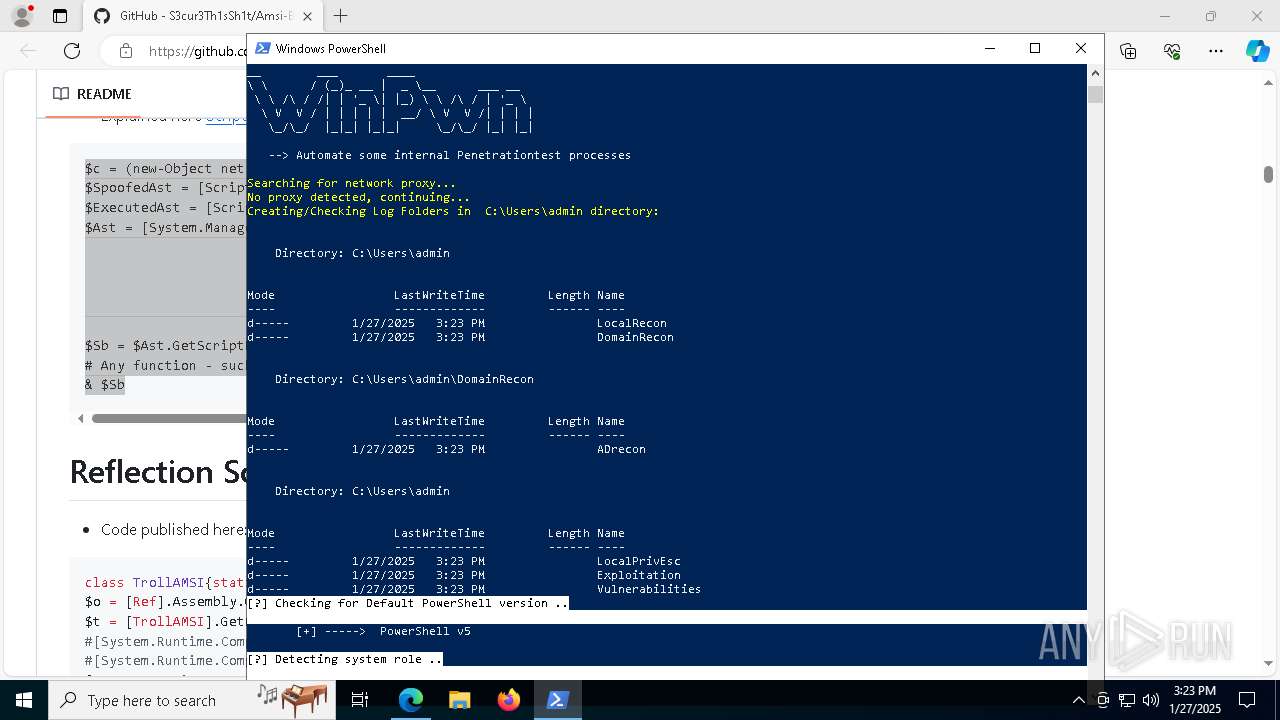
Task: Click 'Directory: C:\Users\admin\DomainRecon' line
Action: (x=404, y=379)
